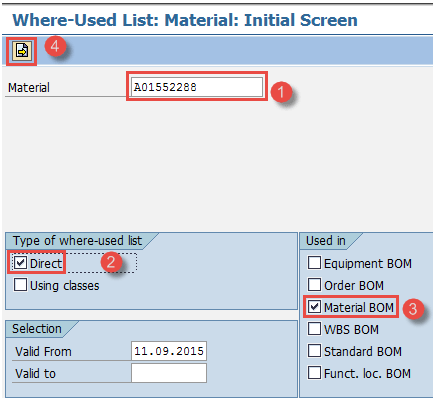Click the red step marker numbered 4
Screen dimensions: 435x400
(x=55, y=46)
